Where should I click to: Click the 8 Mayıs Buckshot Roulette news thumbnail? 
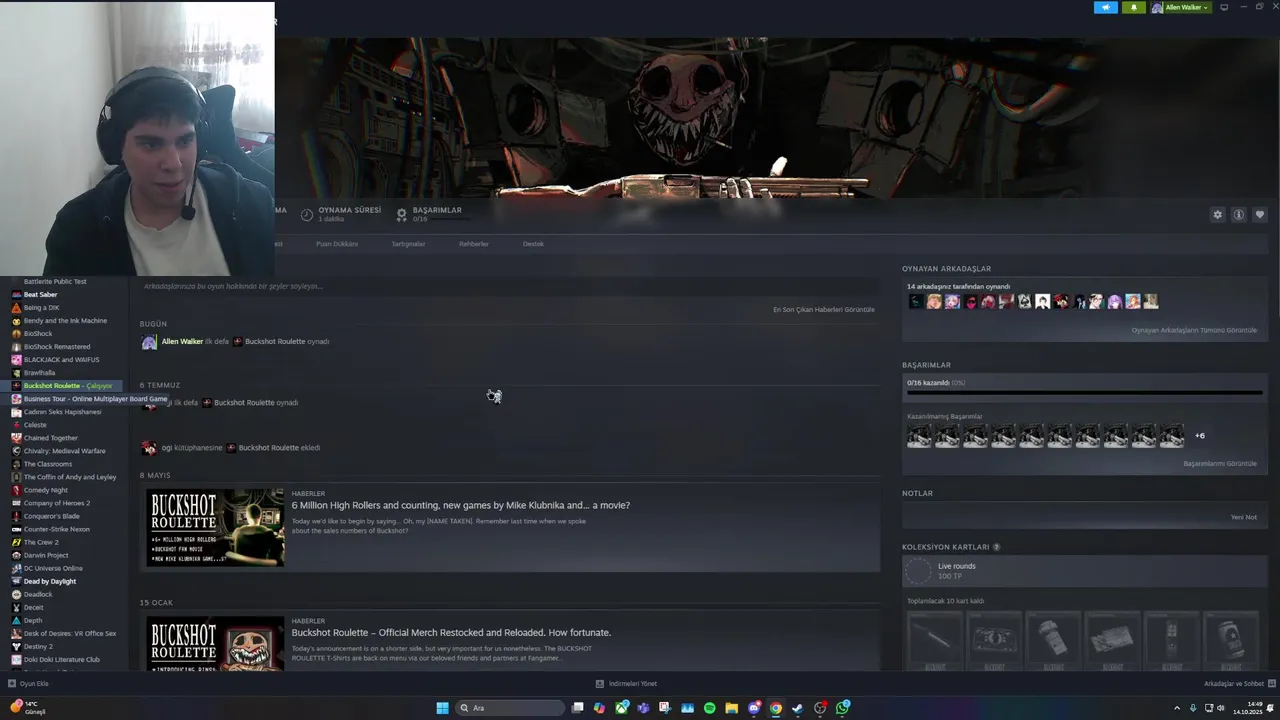(x=215, y=527)
